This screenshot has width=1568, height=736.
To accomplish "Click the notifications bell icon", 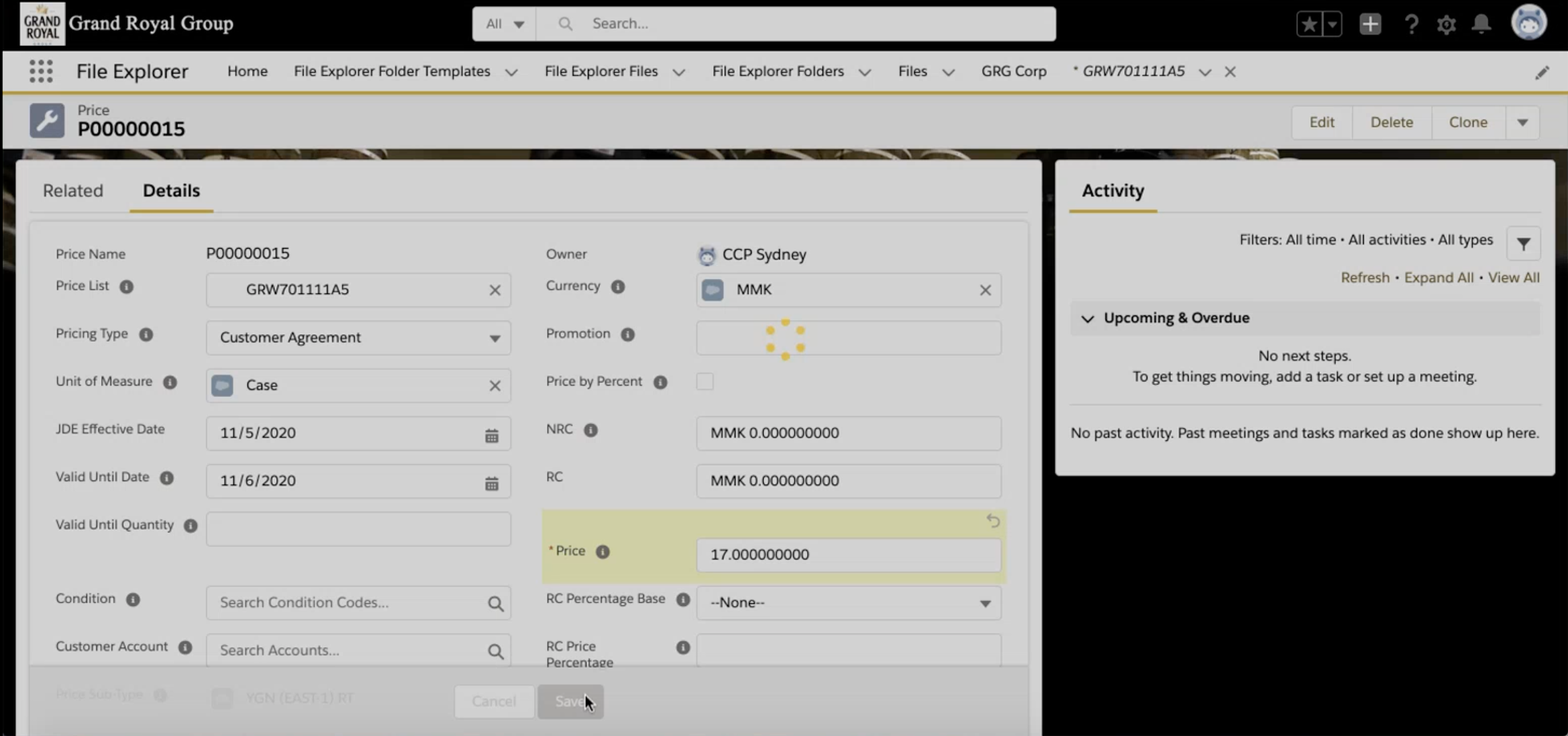I will (1481, 24).
